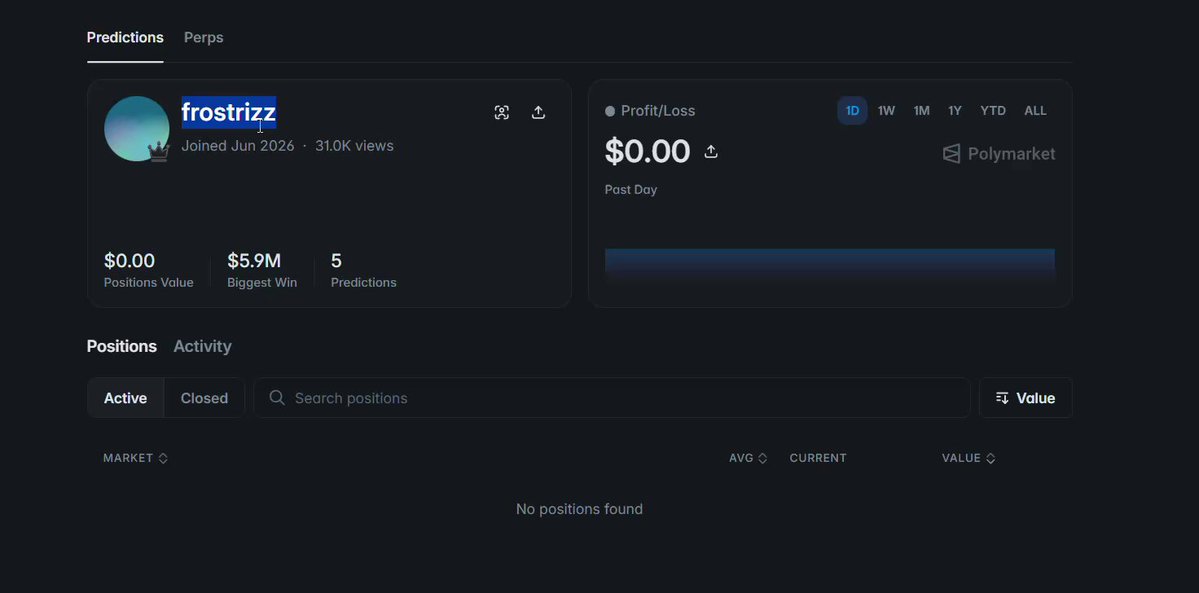Click the Profit/Loss status dot

coord(610,111)
